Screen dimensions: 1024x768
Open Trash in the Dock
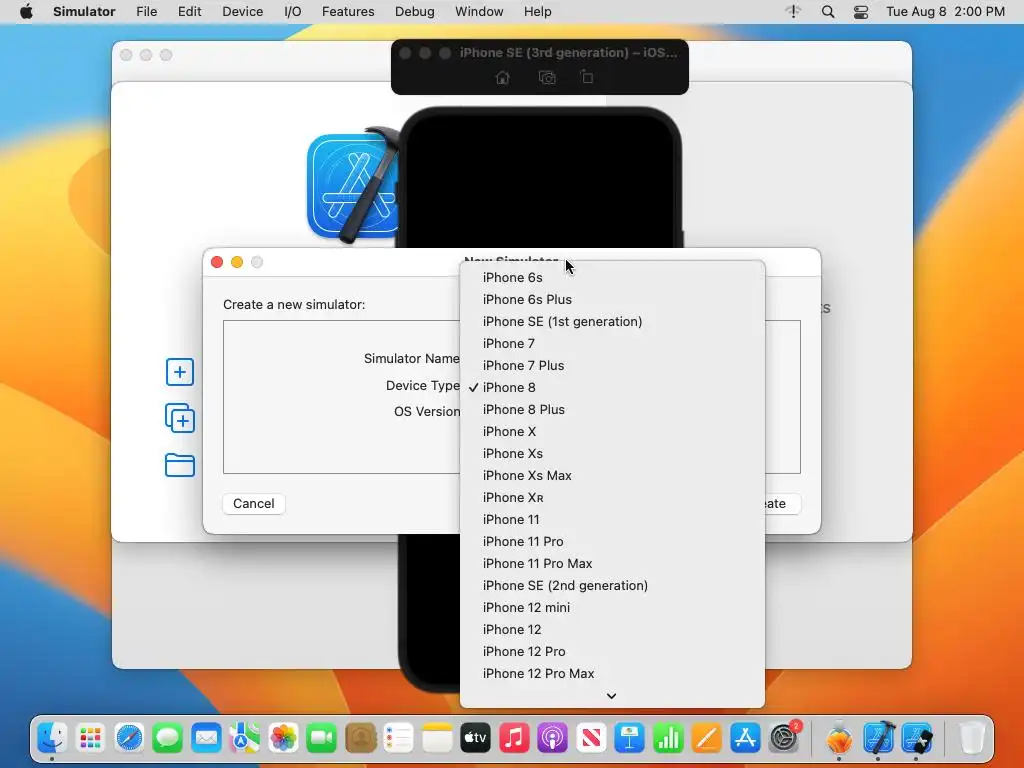click(972, 739)
